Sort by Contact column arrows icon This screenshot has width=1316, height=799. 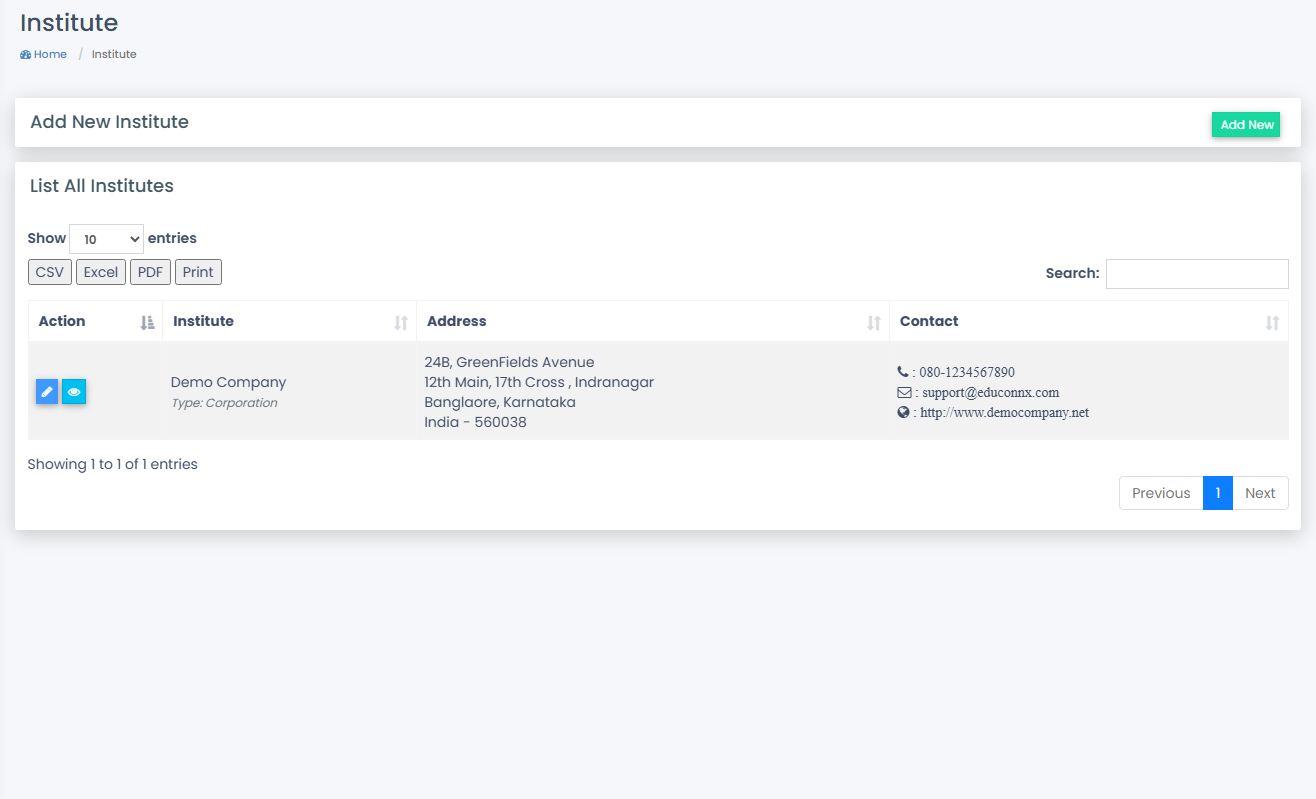tap(1272, 322)
